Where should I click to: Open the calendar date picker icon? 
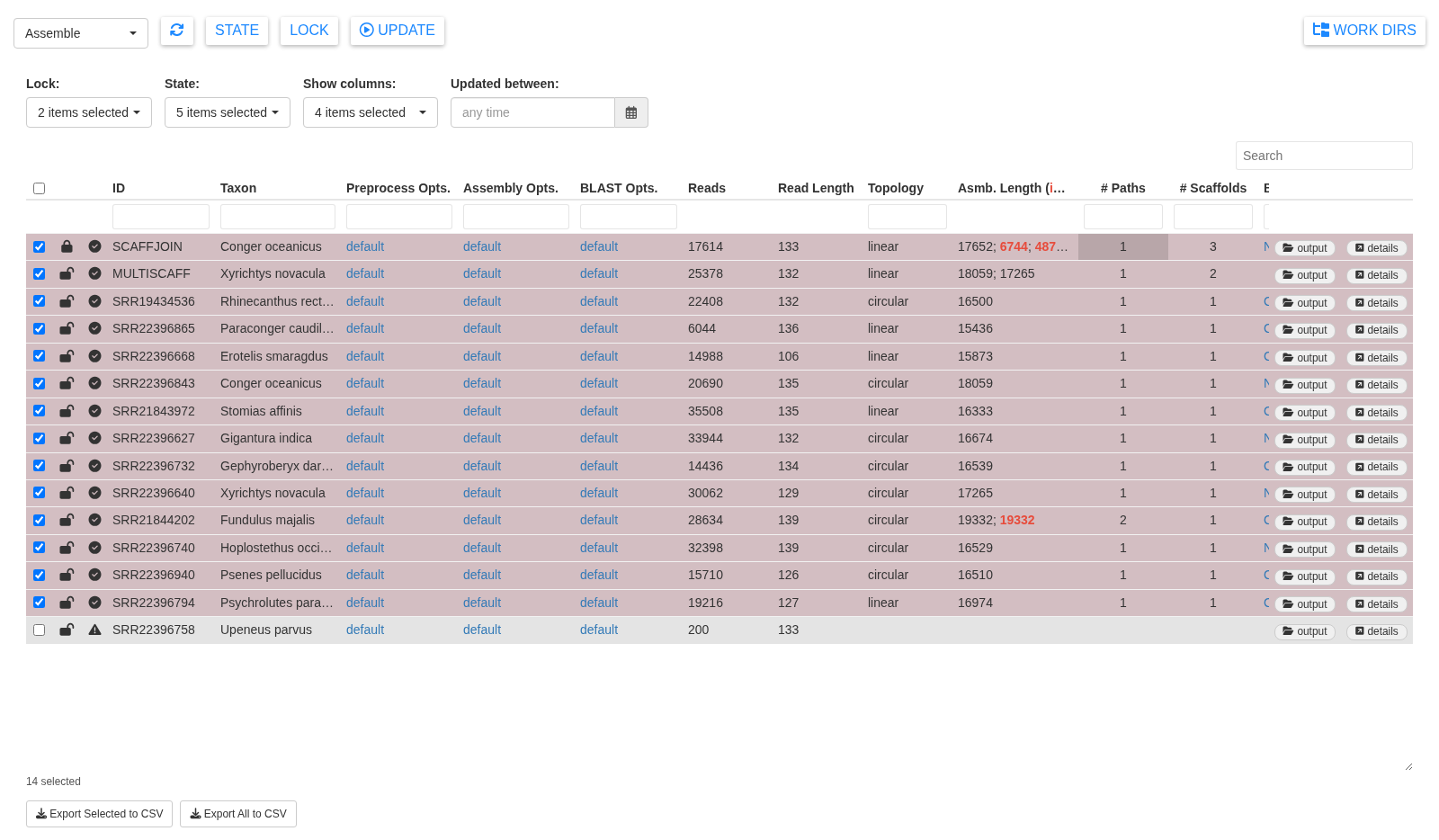pyautogui.click(x=631, y=112)
